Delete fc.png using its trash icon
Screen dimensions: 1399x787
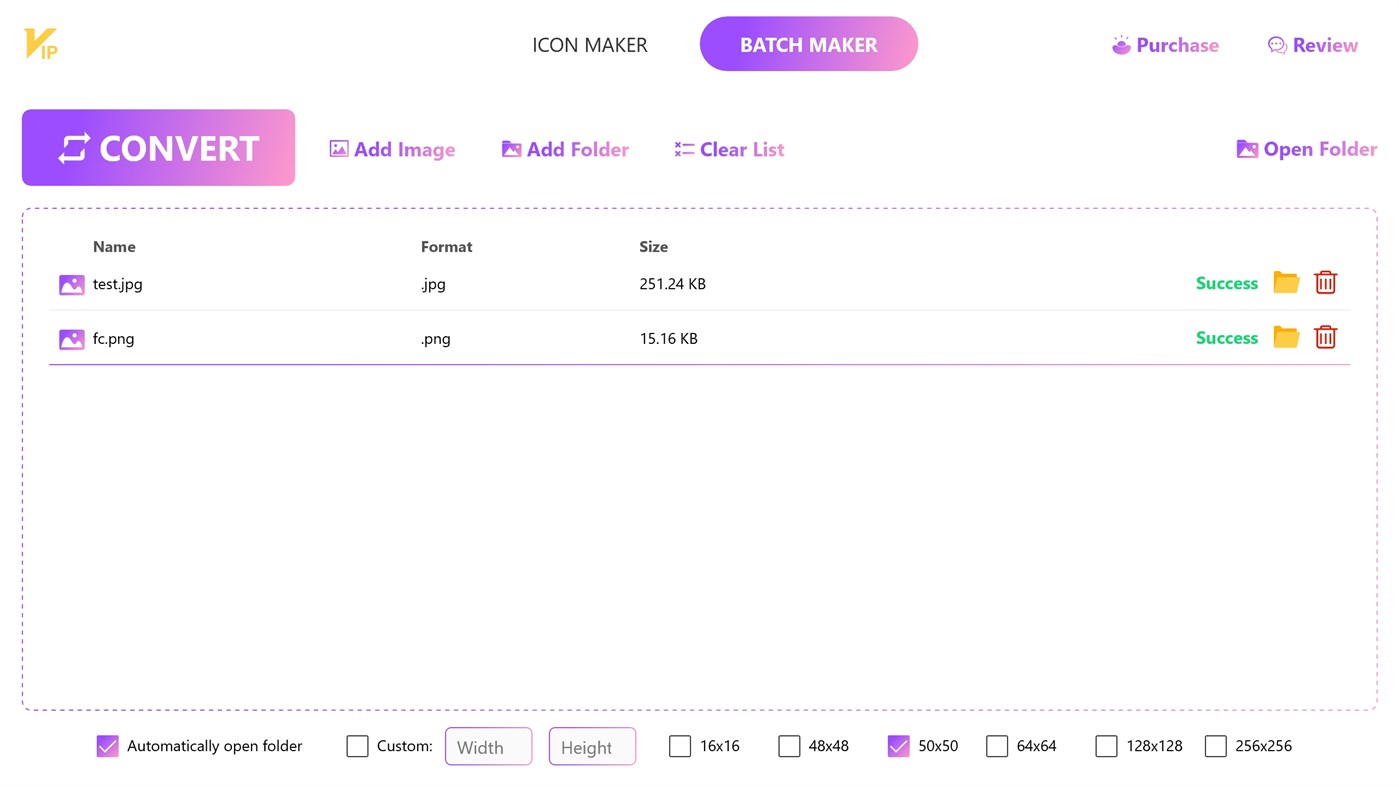1325,337
